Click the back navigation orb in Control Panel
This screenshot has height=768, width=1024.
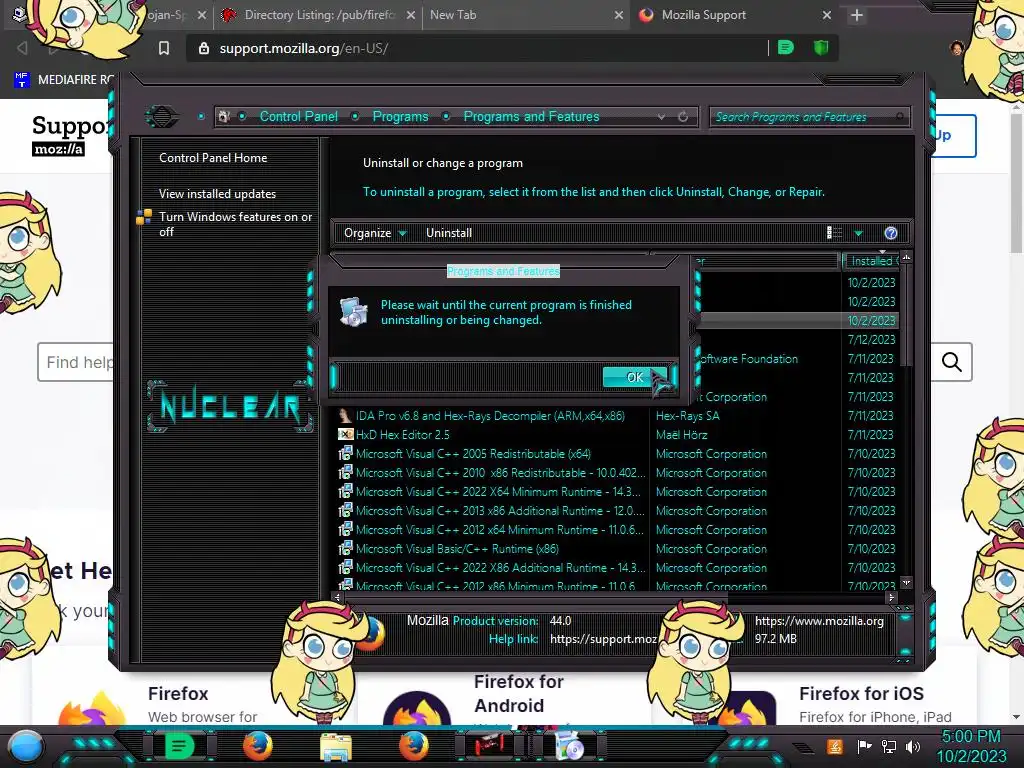click(x=162, y=117)
